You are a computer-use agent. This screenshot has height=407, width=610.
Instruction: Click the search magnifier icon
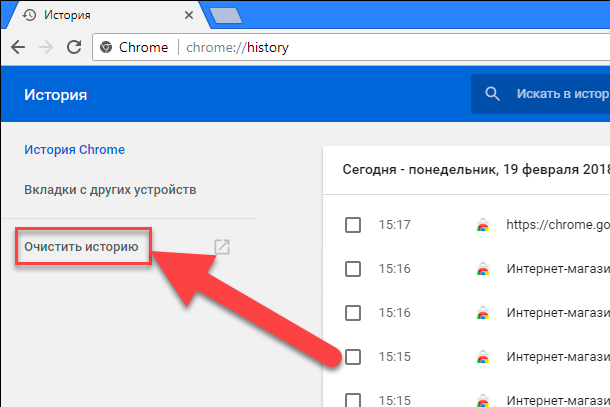click(492, 94)
